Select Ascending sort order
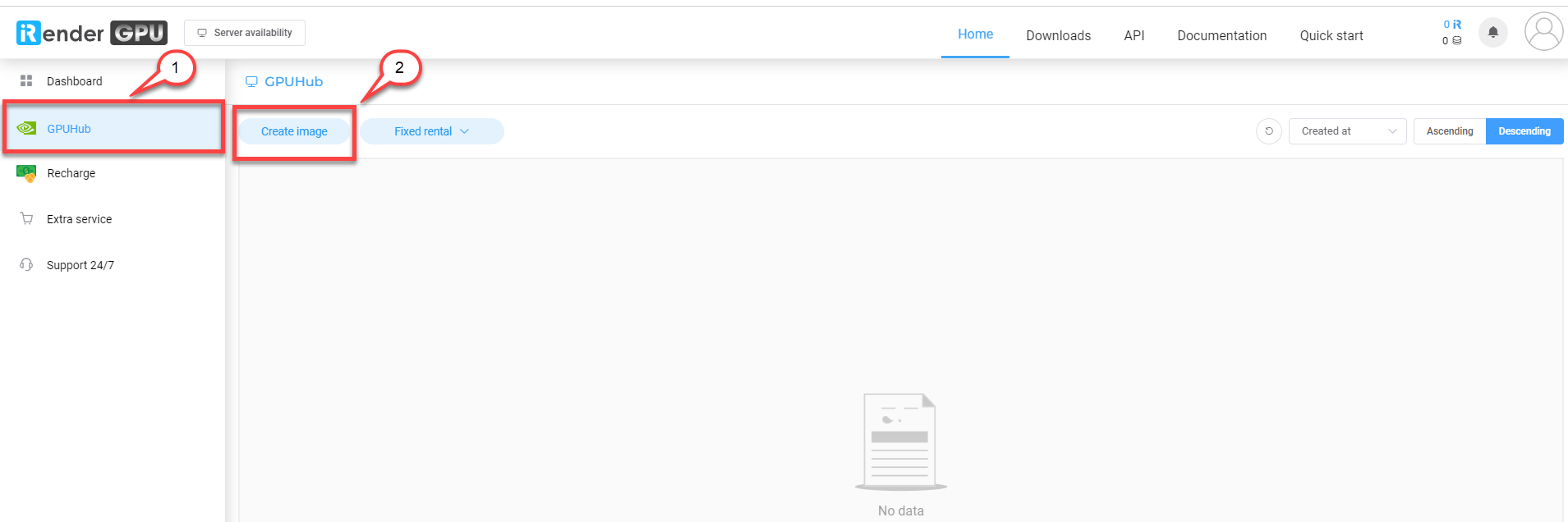 1449,131
